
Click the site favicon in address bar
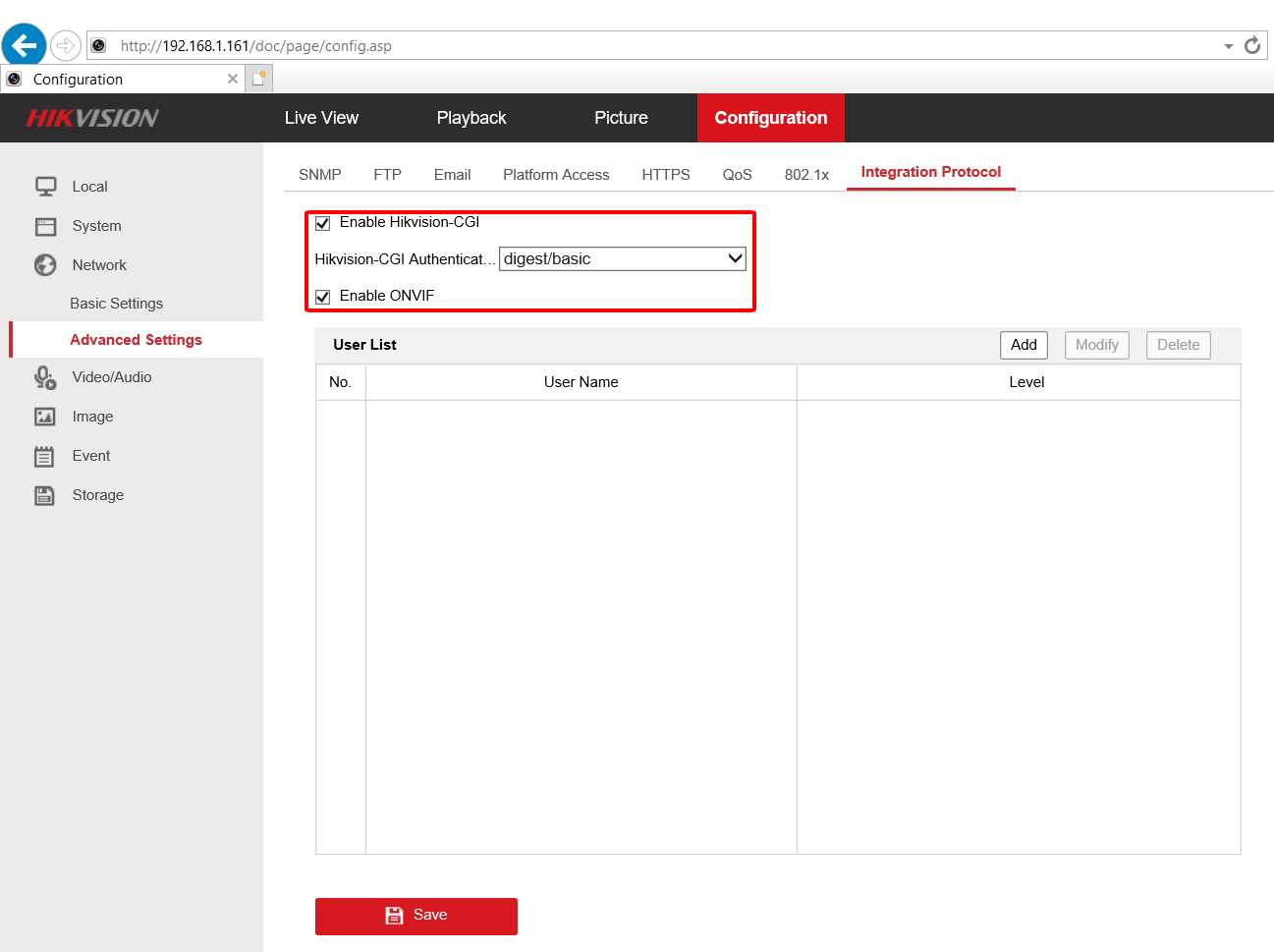(x=99, y=45)
